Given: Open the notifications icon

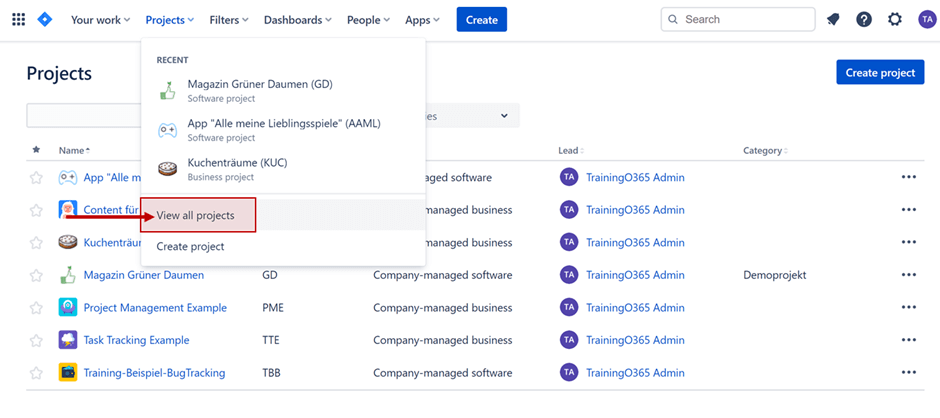Looking at the screenshot, I should tap(833, 20).
